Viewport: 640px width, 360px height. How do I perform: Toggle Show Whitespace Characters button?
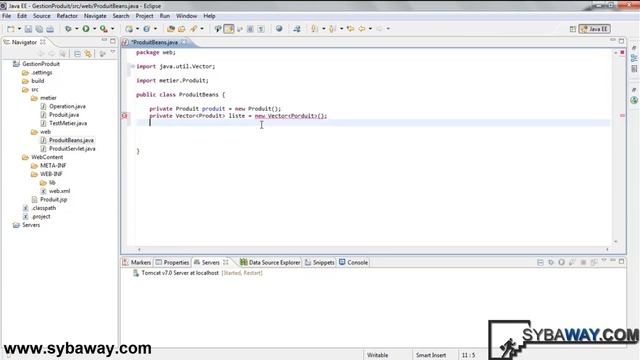(261, 29)
